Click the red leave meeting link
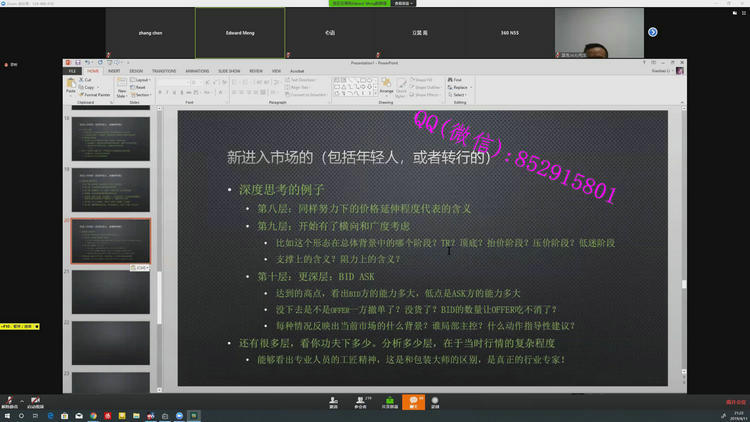The width and height of the screenshot is (750, 422). tap(735, 402)
